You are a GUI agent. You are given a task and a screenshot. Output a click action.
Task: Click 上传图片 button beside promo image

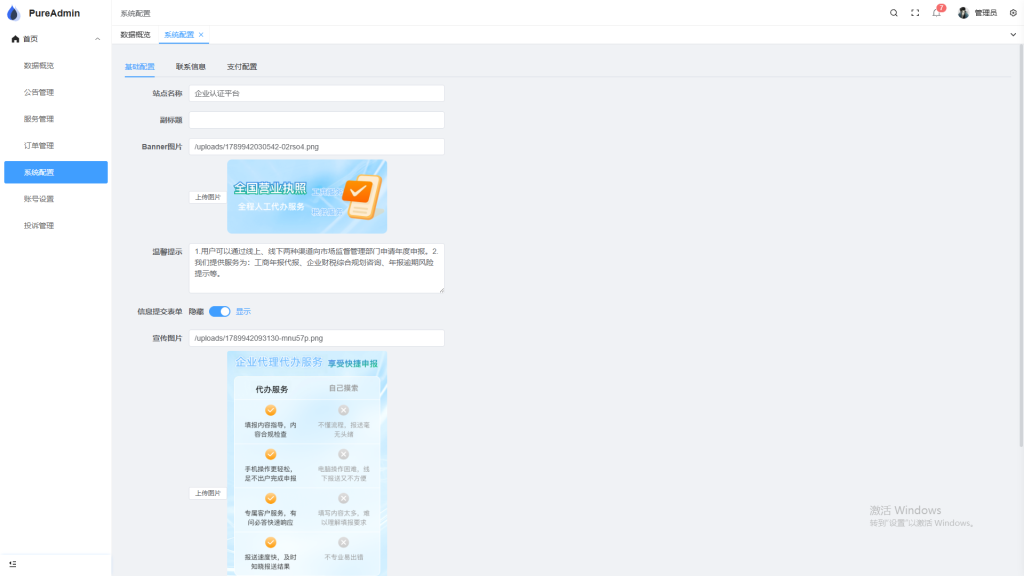pyautogui.click(x=208, y=493)
